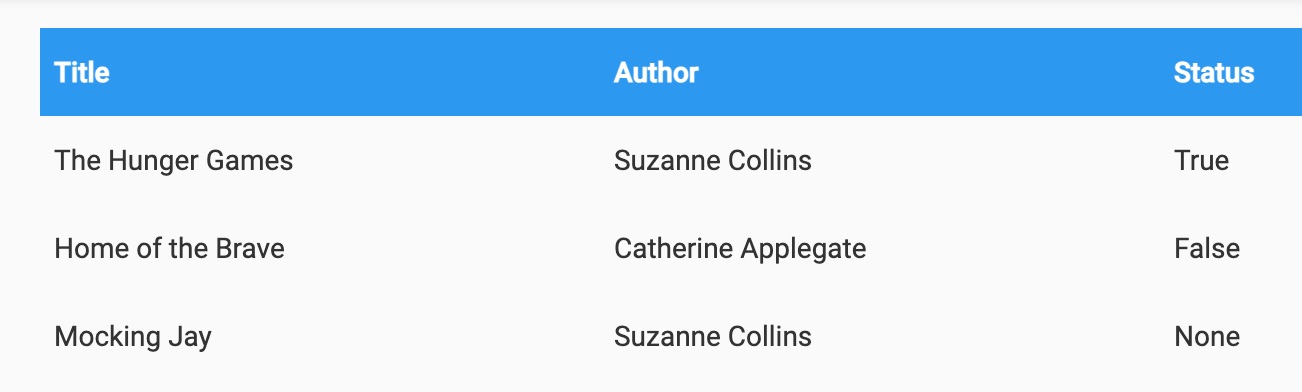The height and width of the screenshot is (392, 1302).
Task: Sort by the Title column header
Action: 82,73
